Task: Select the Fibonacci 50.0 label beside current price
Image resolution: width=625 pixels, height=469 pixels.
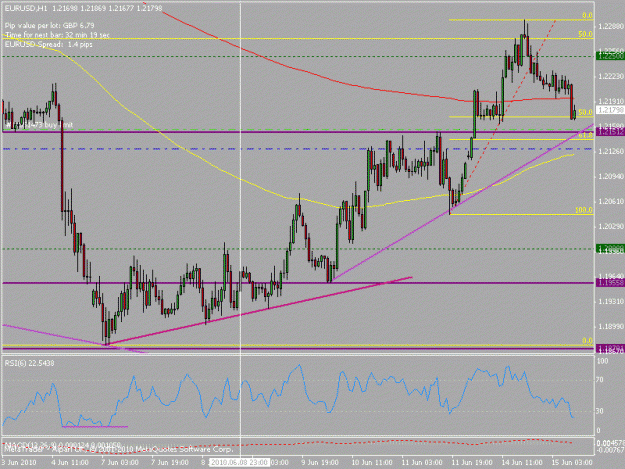Action: (x=585, y=112)
